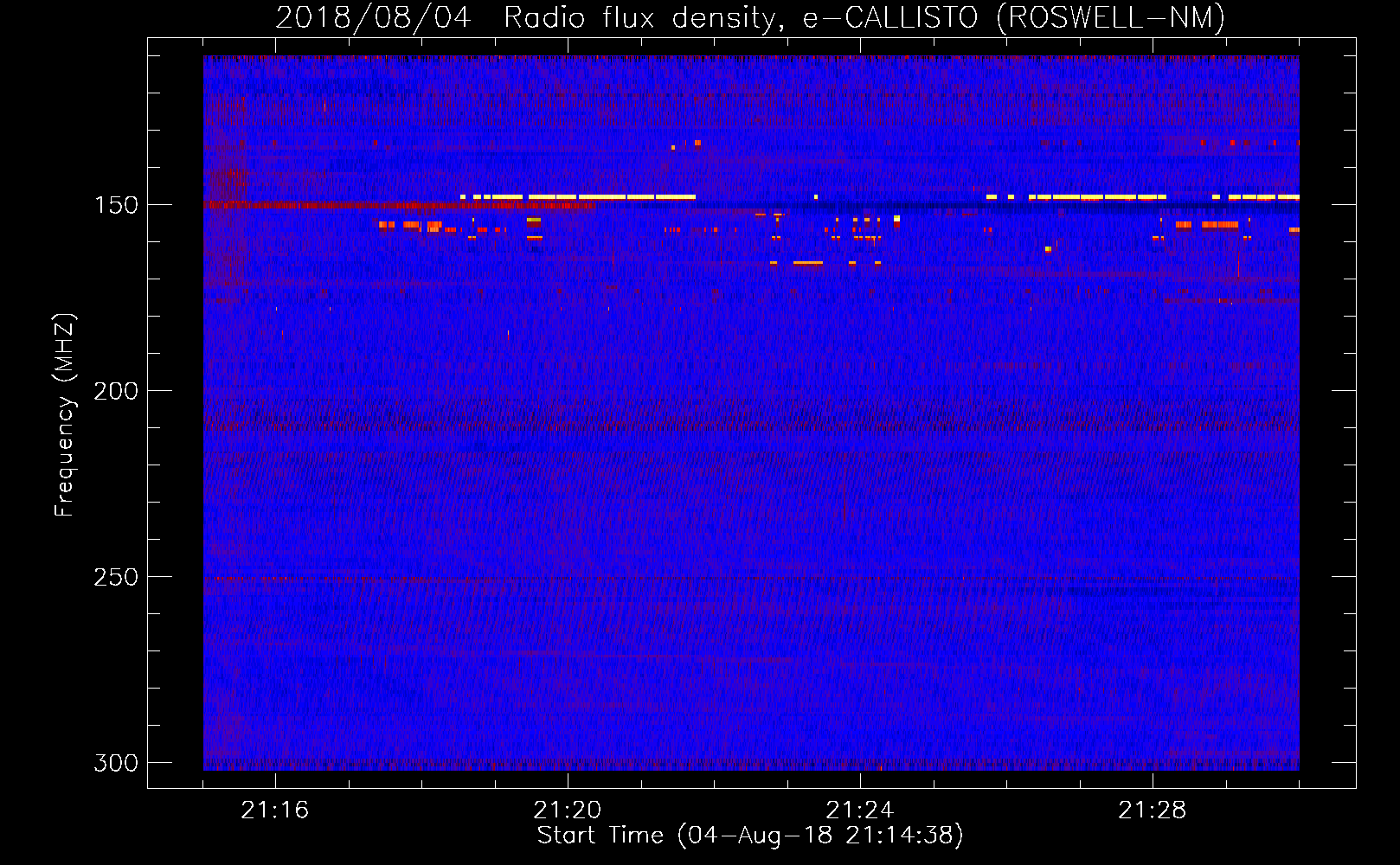Click the 21:28 time tick label
Image resolution: width=1400 pixels, height=865 pixels.
tap(1153, 811)
